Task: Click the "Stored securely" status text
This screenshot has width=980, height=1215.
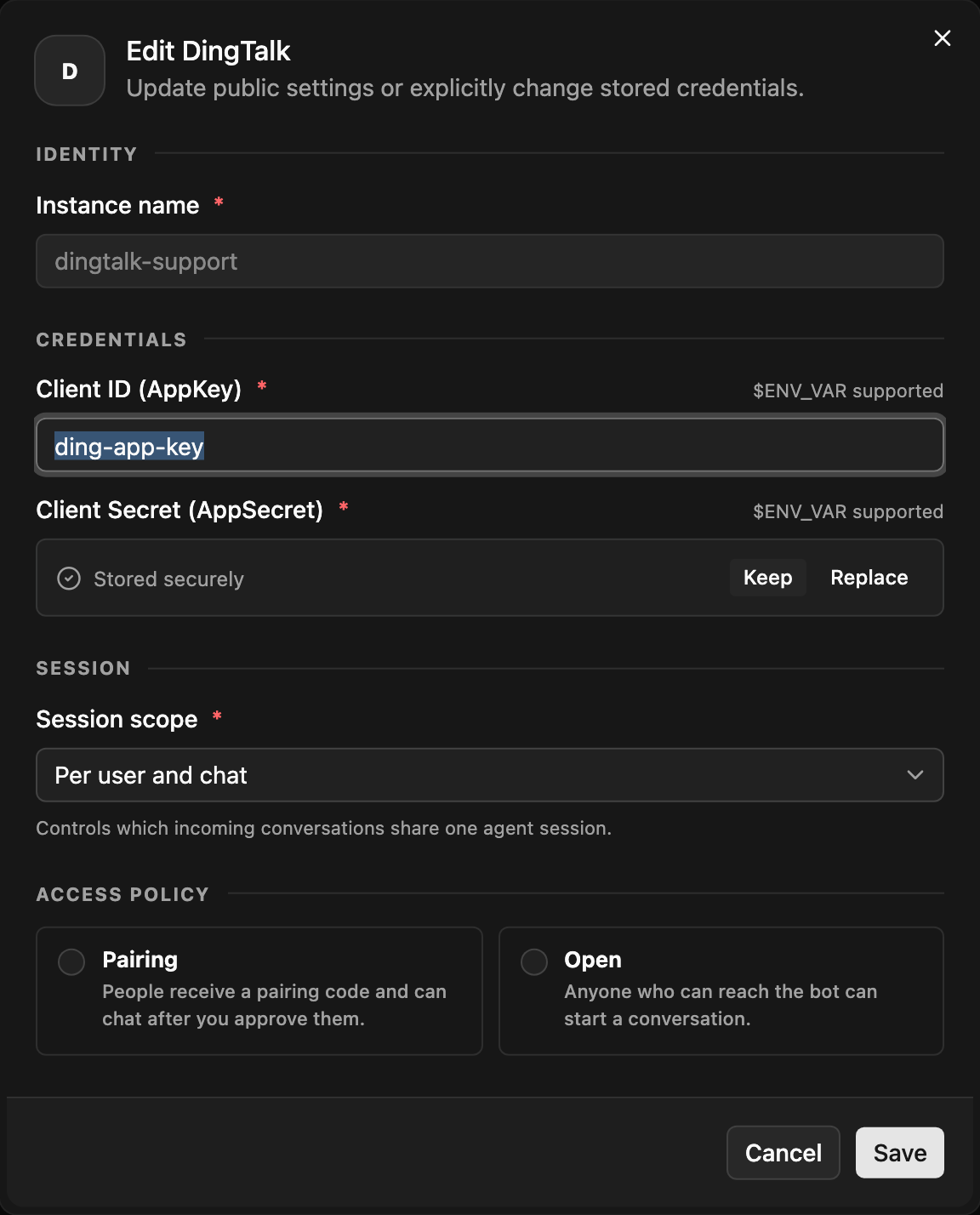Action: [x=168, y=579]
